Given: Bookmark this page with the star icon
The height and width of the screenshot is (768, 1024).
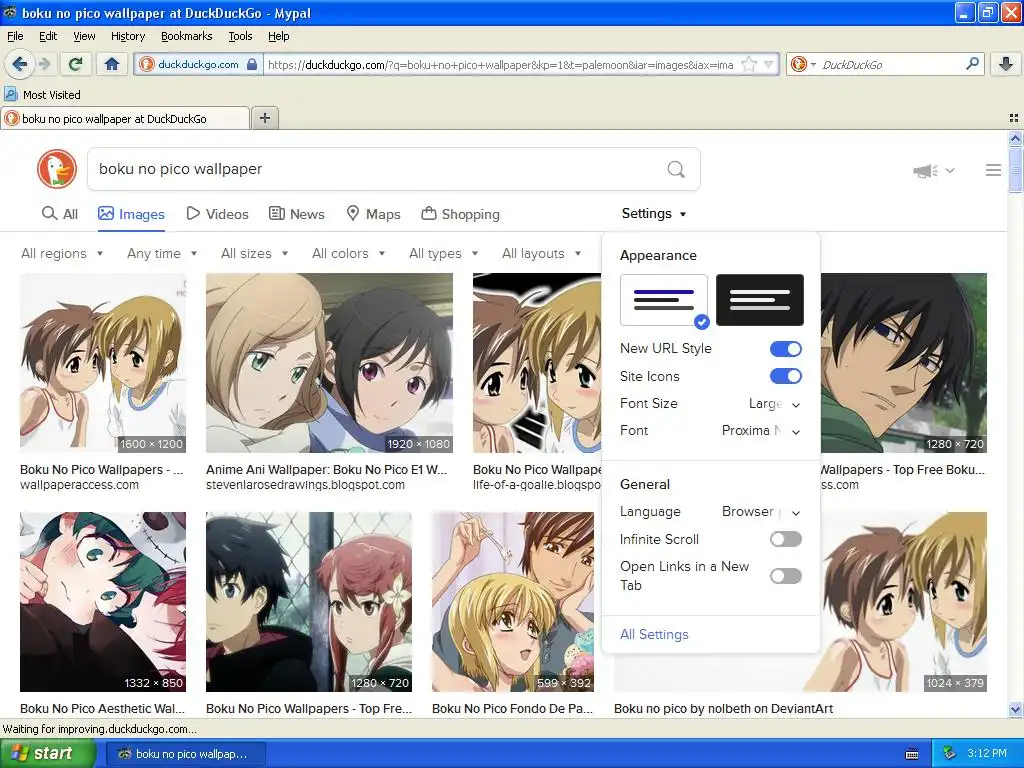Looking at the screenshot, I should 749,64.
